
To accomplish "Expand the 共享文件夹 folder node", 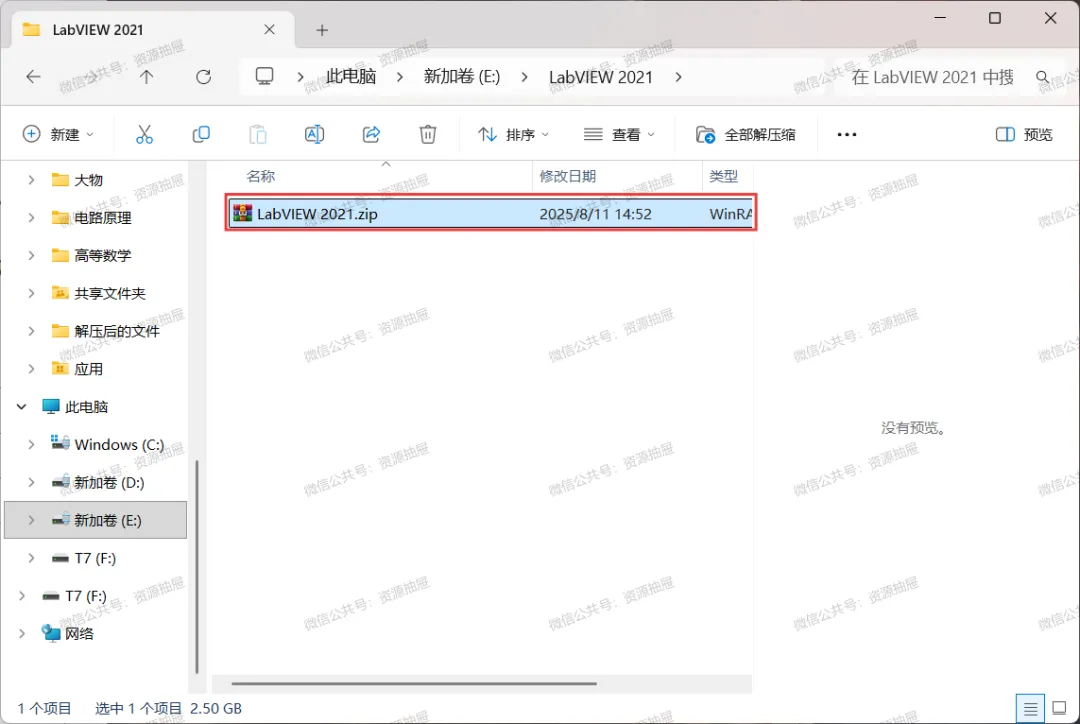I will click(x=31, y=293).
